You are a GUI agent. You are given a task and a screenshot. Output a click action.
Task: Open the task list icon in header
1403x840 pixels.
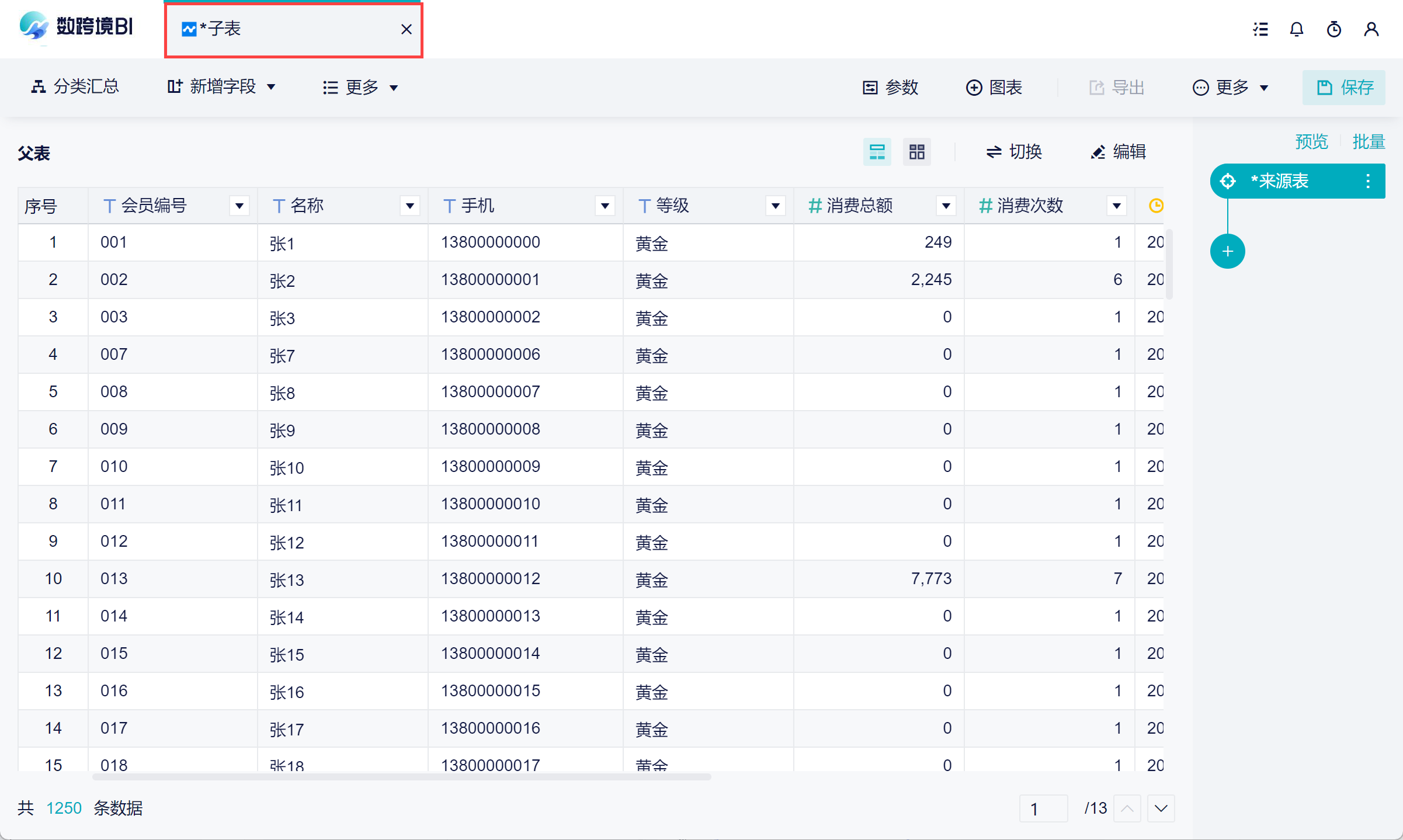tap(1260, 29)
